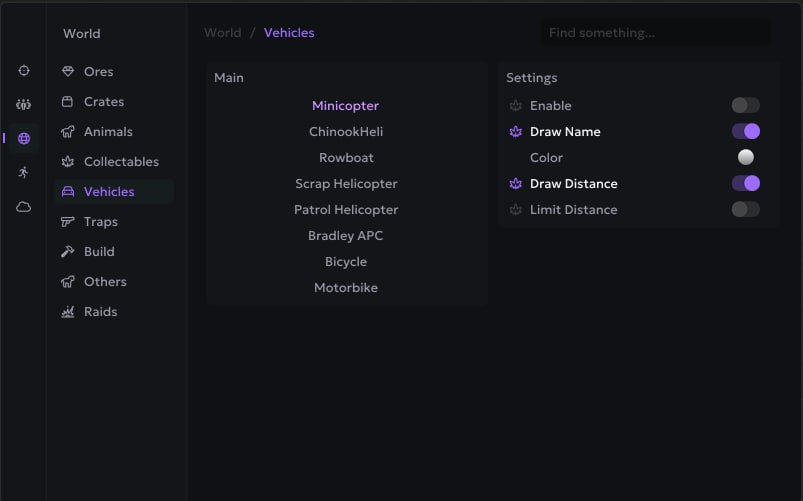Click the Find something search field
Screen dimensions: 803x501
coord(655,33)
